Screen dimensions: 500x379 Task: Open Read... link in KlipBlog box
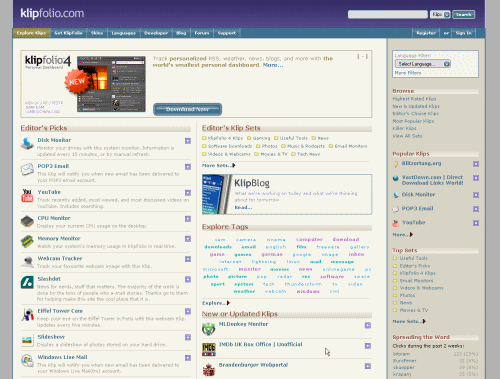coord(243,207)
